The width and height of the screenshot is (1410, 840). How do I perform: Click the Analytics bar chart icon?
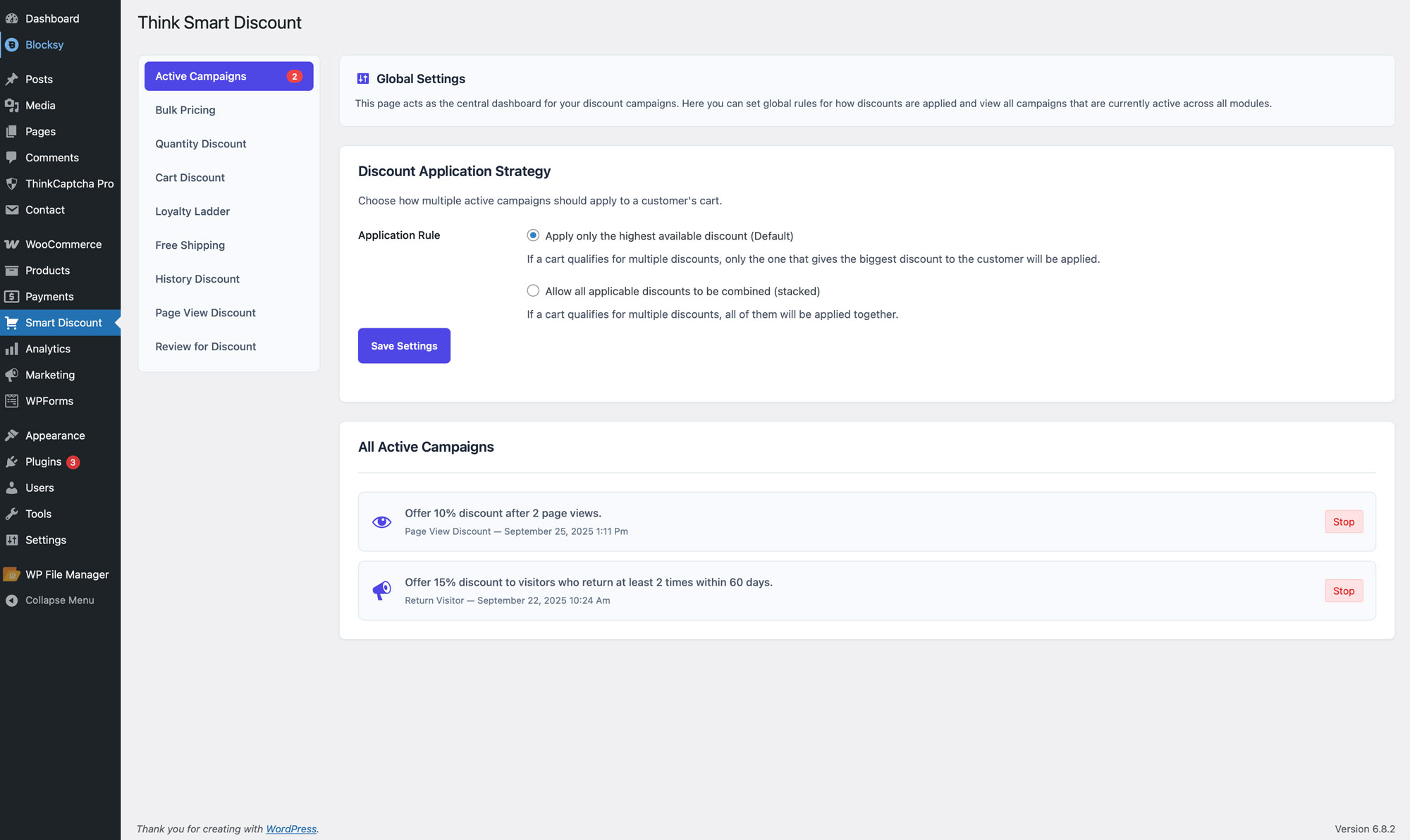pos(12,349)
